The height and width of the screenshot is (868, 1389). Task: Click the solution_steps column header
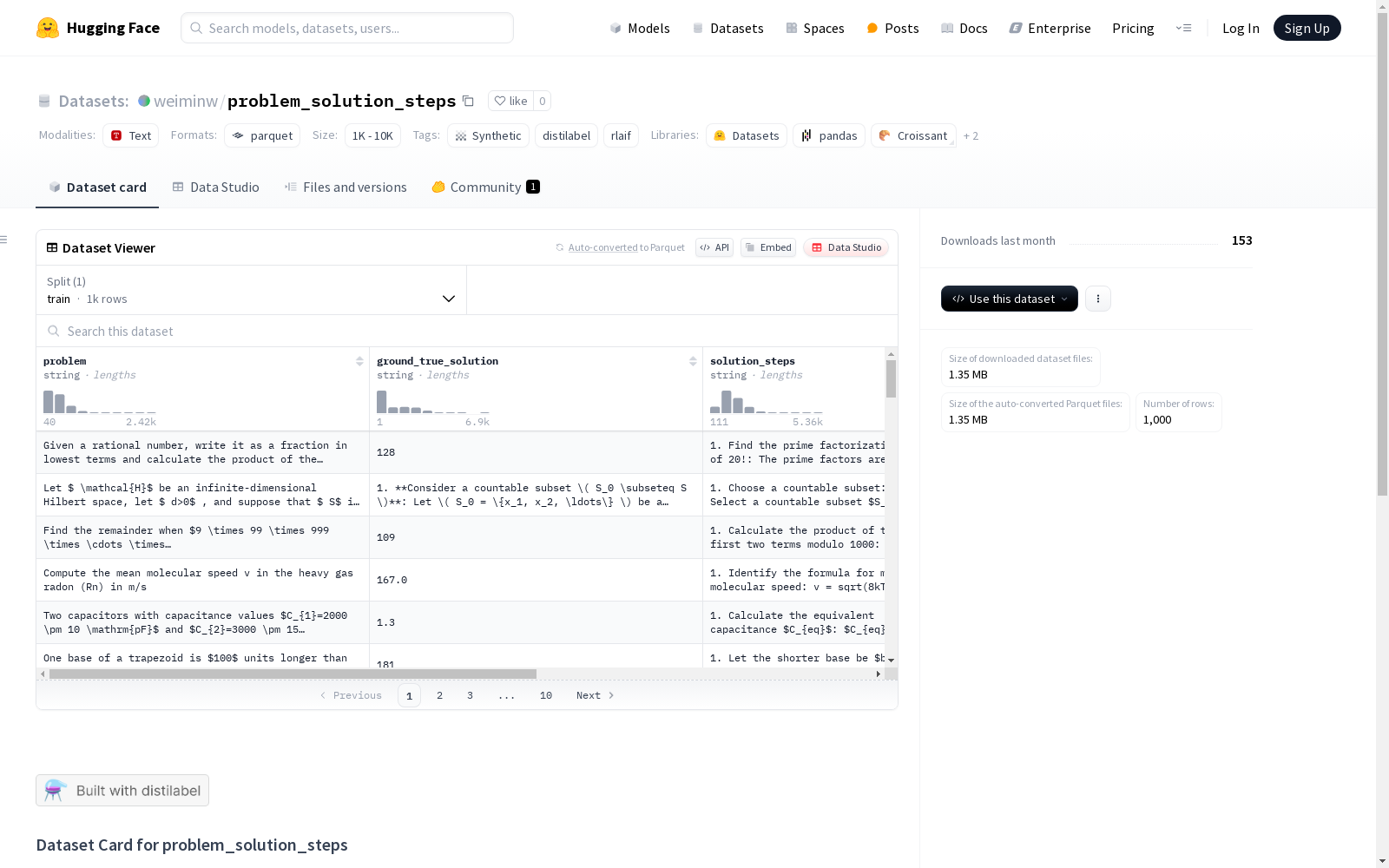[753, 361]
